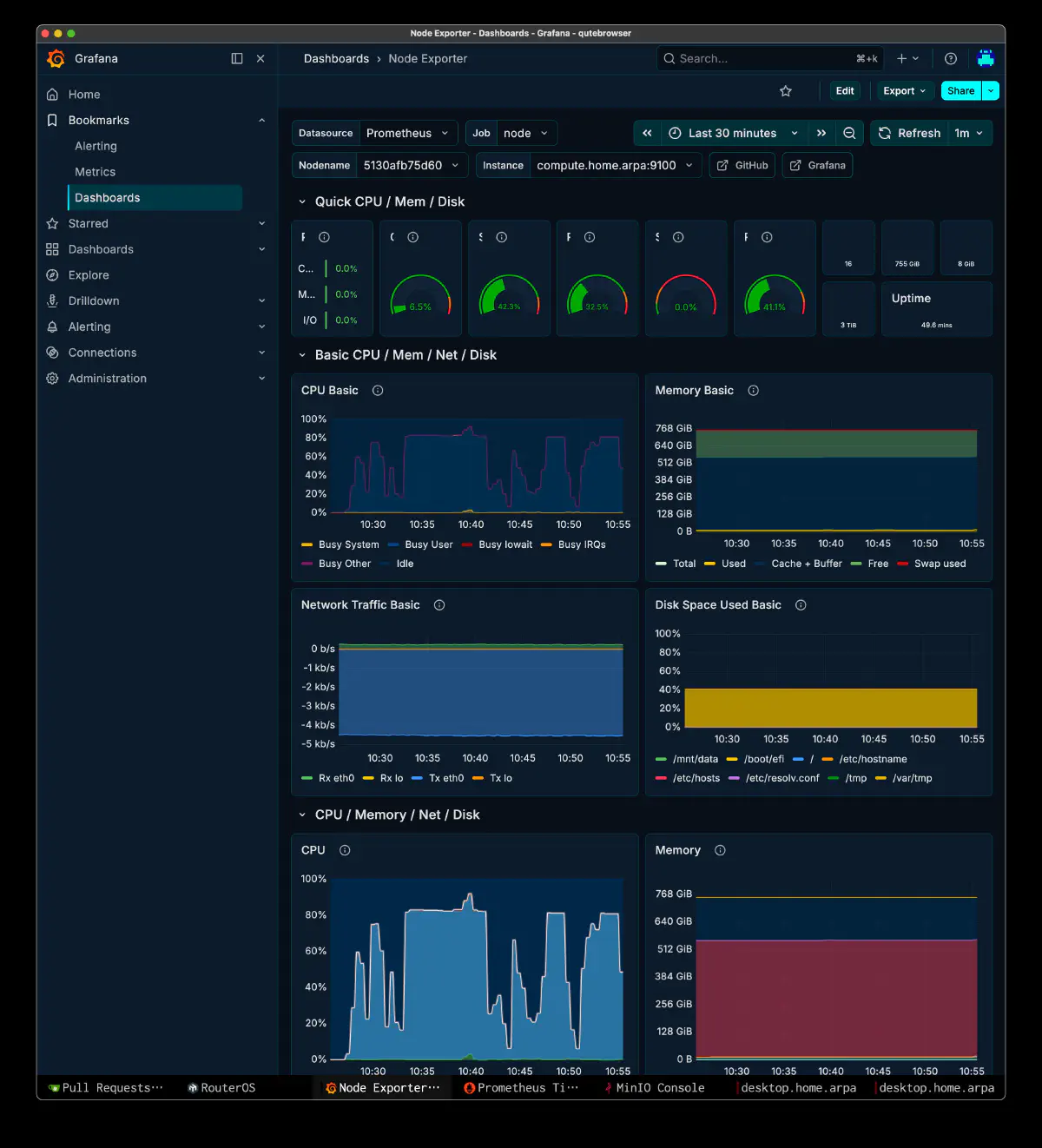Open Alerting under Bookmarks
The width and height of the screenshot is (1042, 1148).
point(96,146)
